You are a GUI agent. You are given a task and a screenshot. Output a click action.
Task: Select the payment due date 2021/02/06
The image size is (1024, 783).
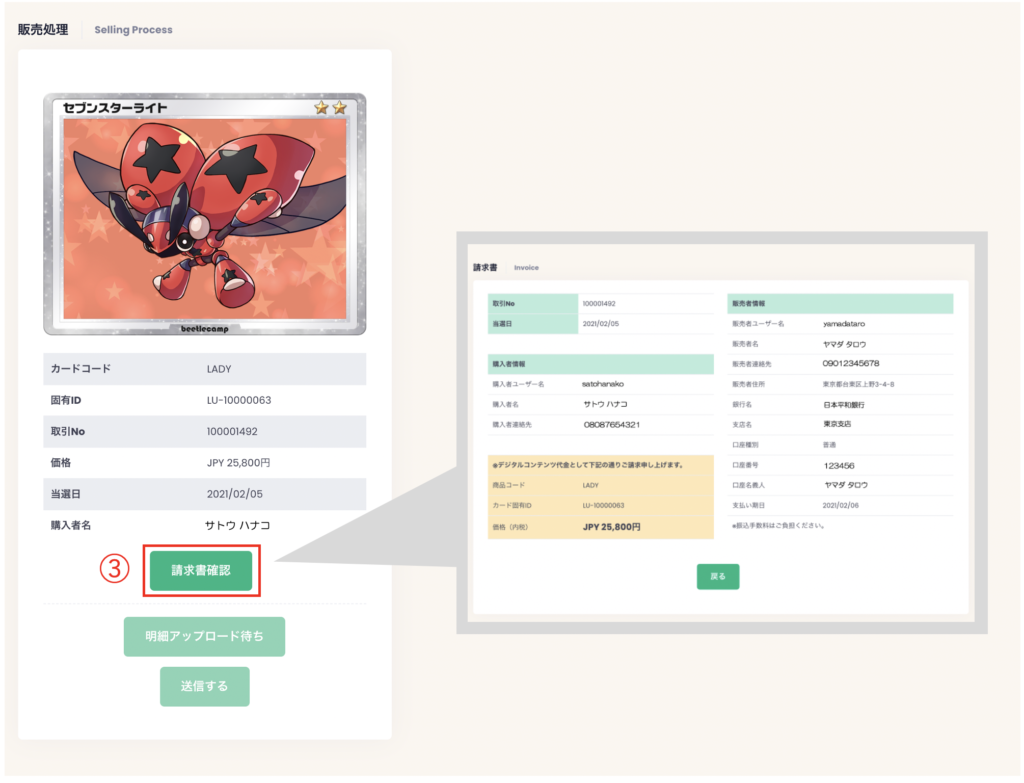point(840,505)
